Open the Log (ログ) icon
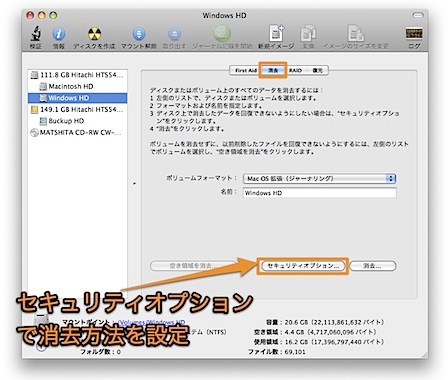The image size is (448, 380). 414,34
